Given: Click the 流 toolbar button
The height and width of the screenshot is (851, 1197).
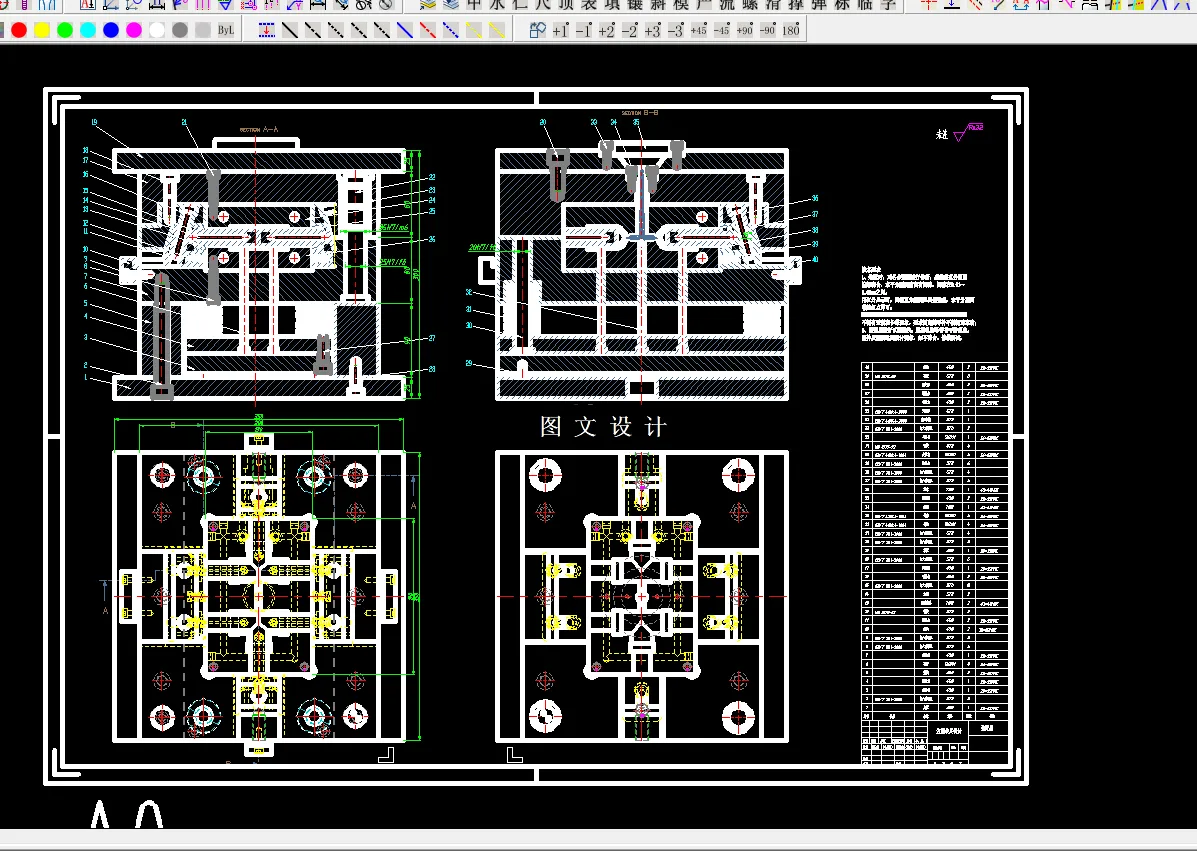Looking at the screenshot, I should tap(727, 5).
